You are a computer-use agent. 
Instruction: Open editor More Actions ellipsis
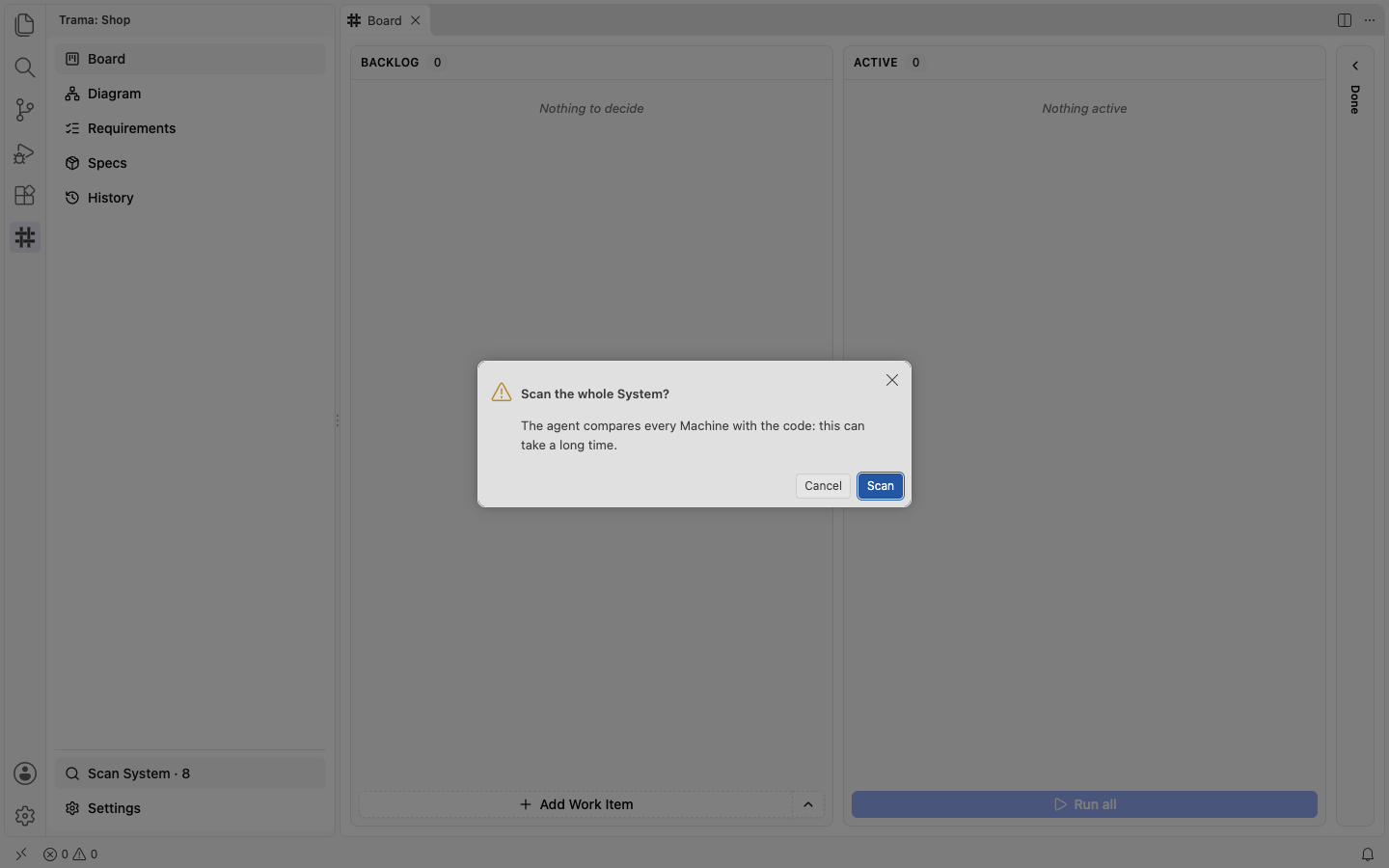point(1370,20)
